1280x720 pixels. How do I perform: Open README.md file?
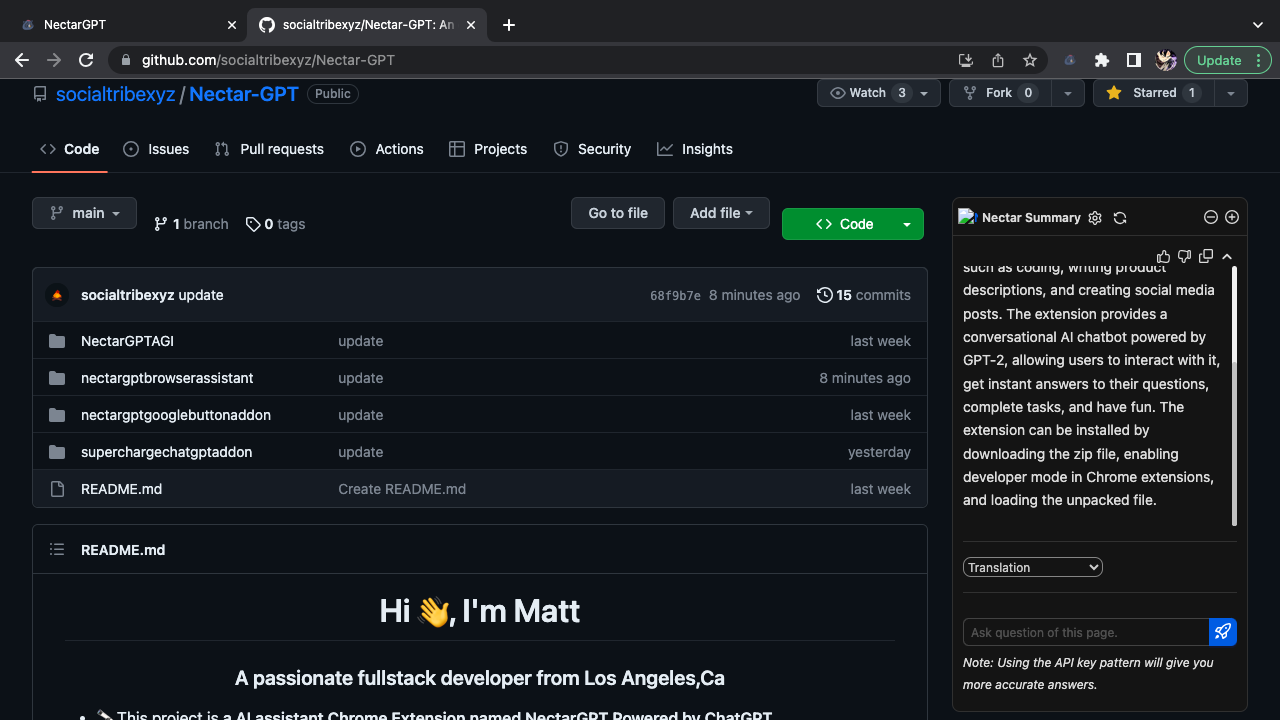(x=121, y=489)
